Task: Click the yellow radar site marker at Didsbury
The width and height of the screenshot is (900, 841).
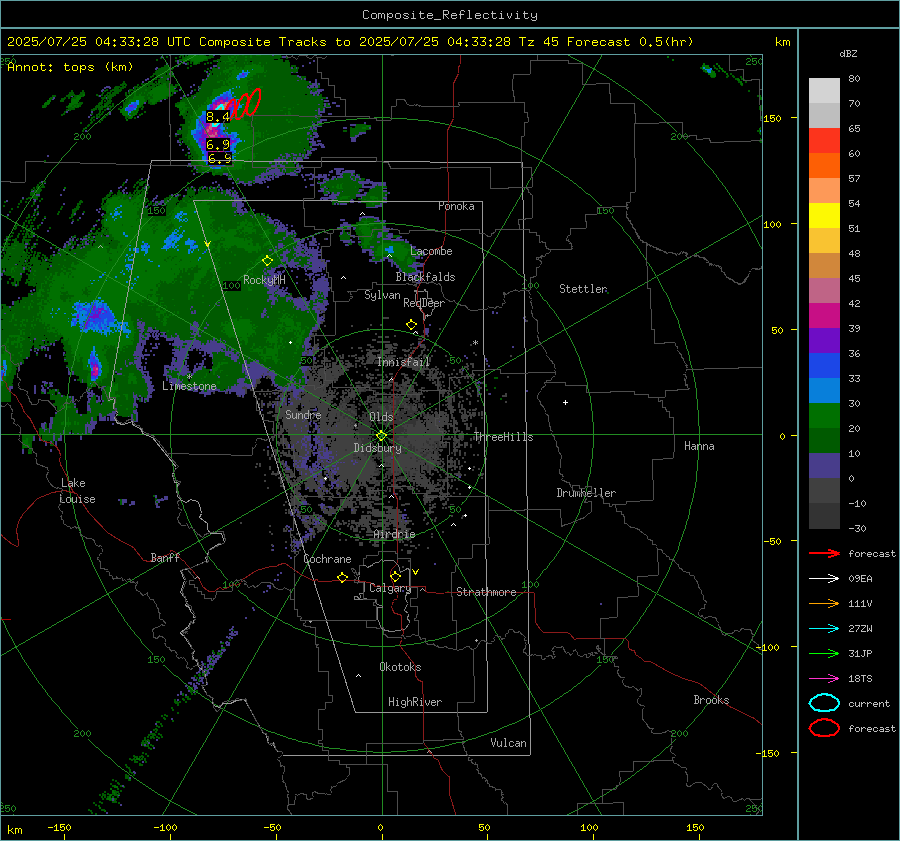Action: 381,436
